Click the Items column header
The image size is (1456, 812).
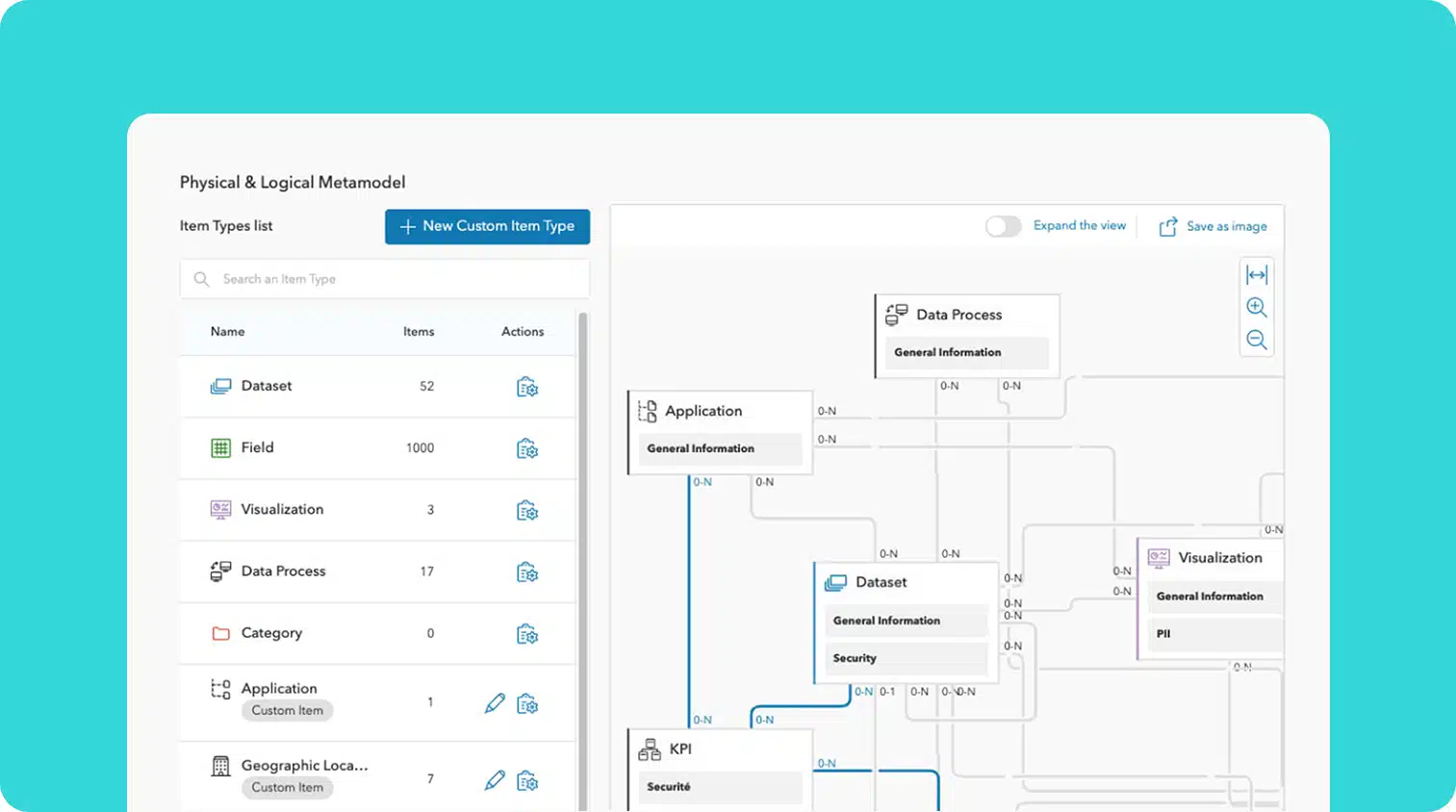pyautogui.click(x=419, y=331)
